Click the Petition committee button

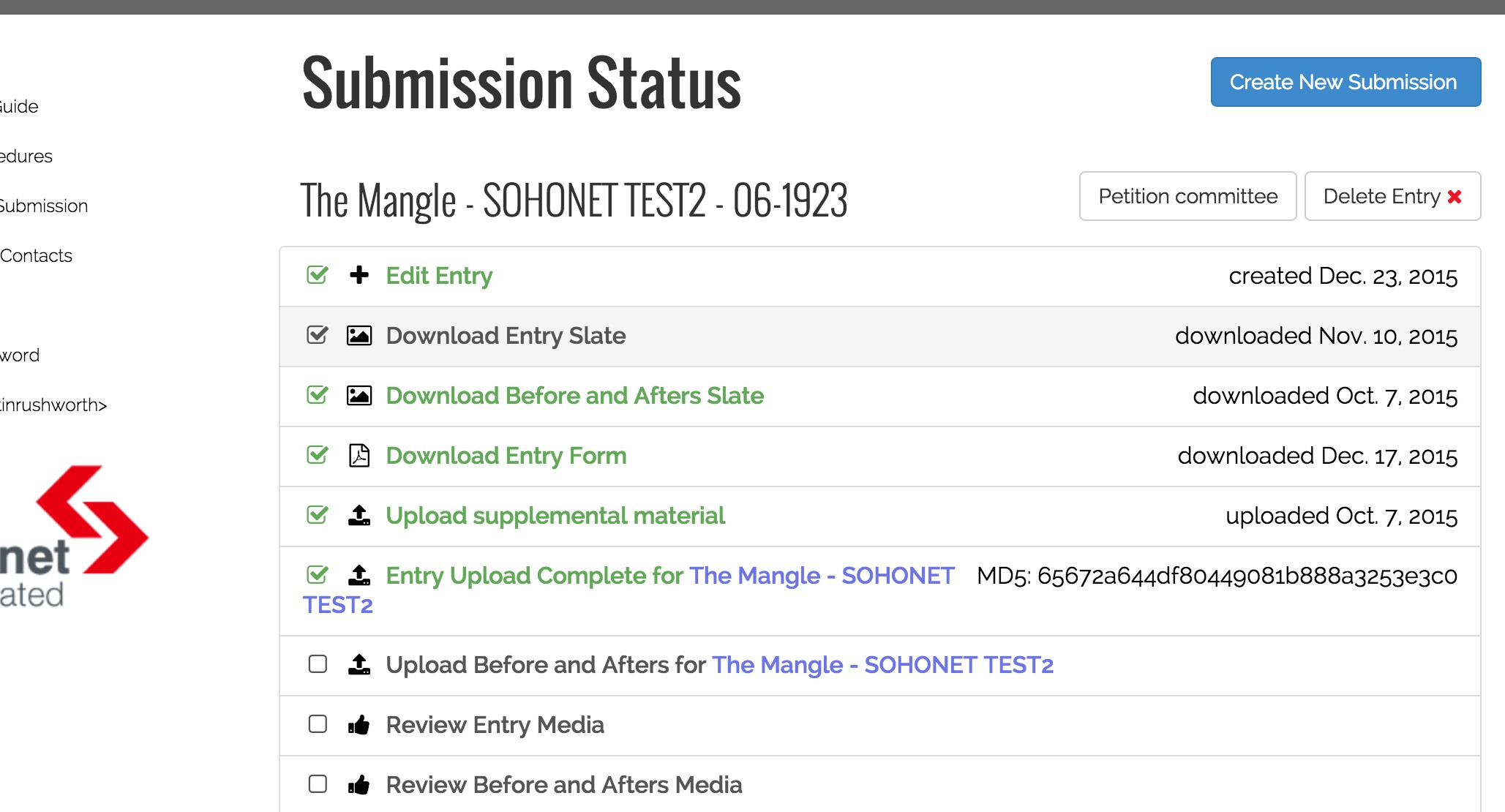(1187, 196)
